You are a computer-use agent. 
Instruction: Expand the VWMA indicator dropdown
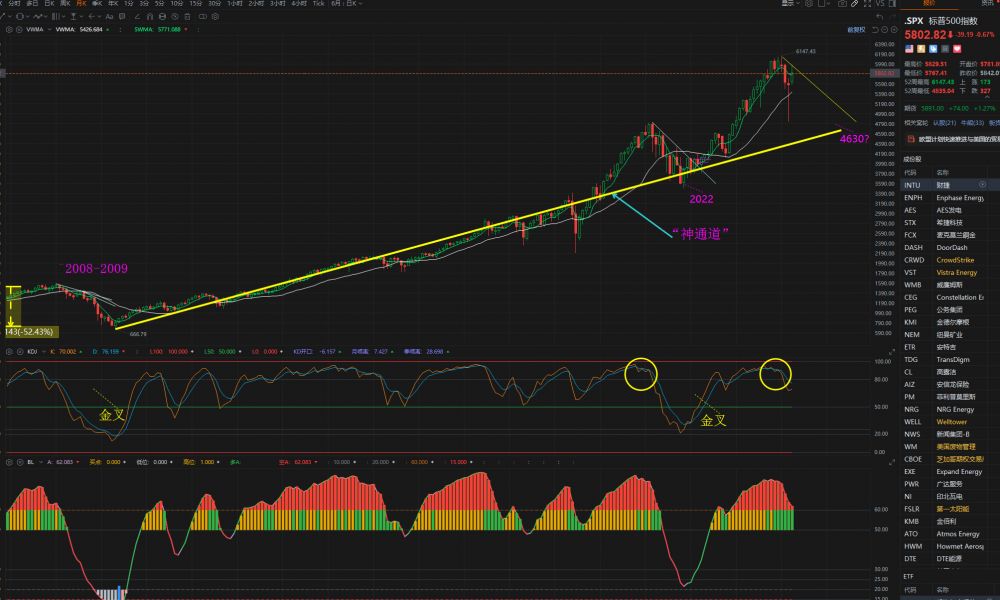[x=49, y=29]
